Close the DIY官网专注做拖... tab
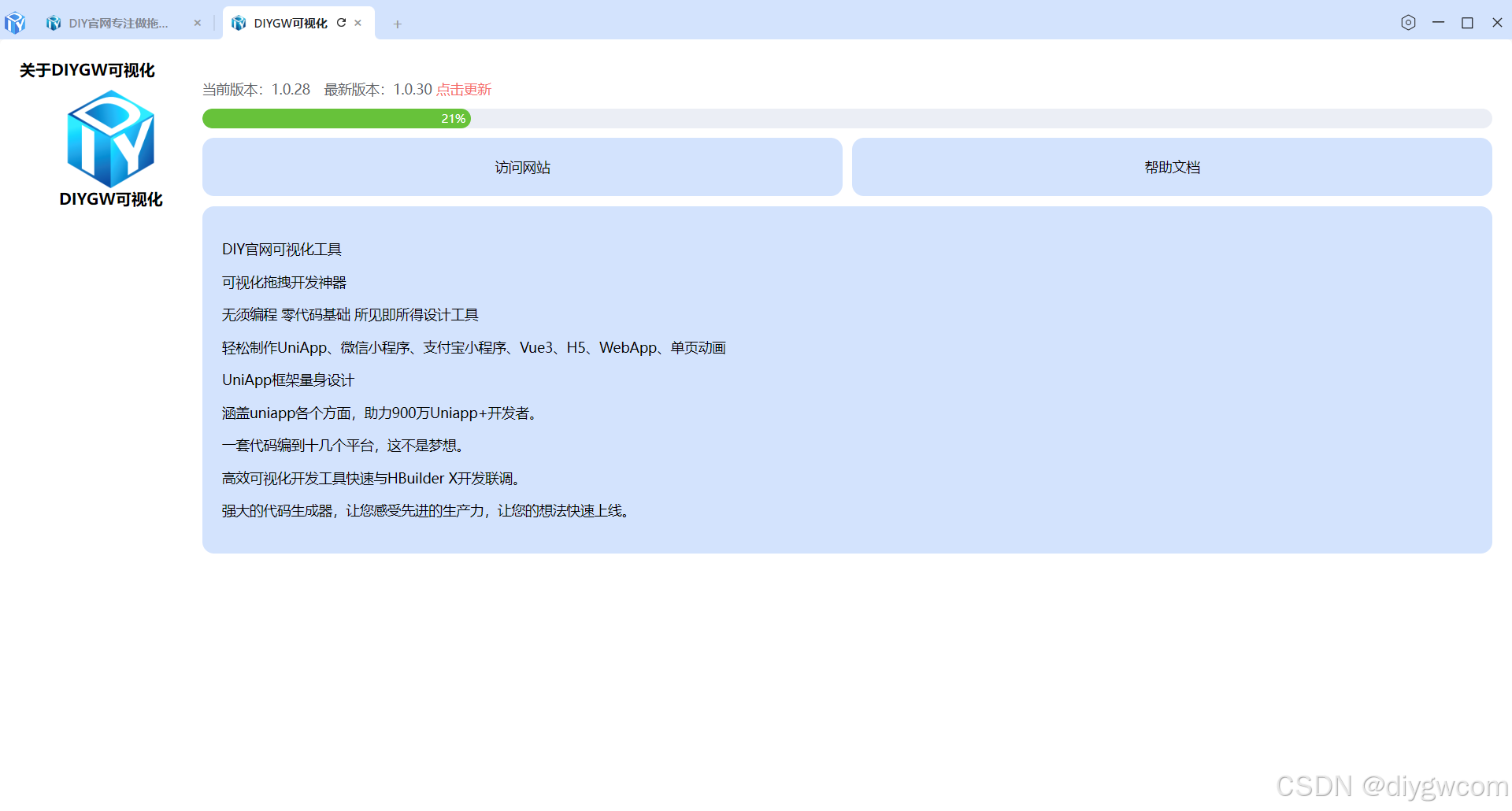Image resolution: width=1512 pixels, height=811 pixels. 198,24
